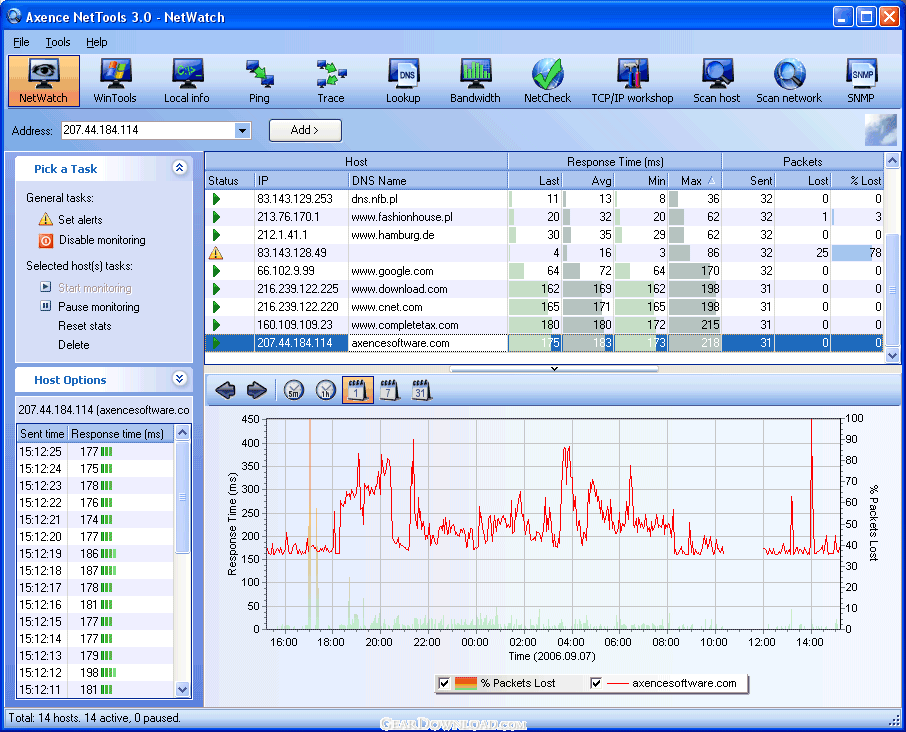Collapse the Pick a Task panel

[180, 168]
